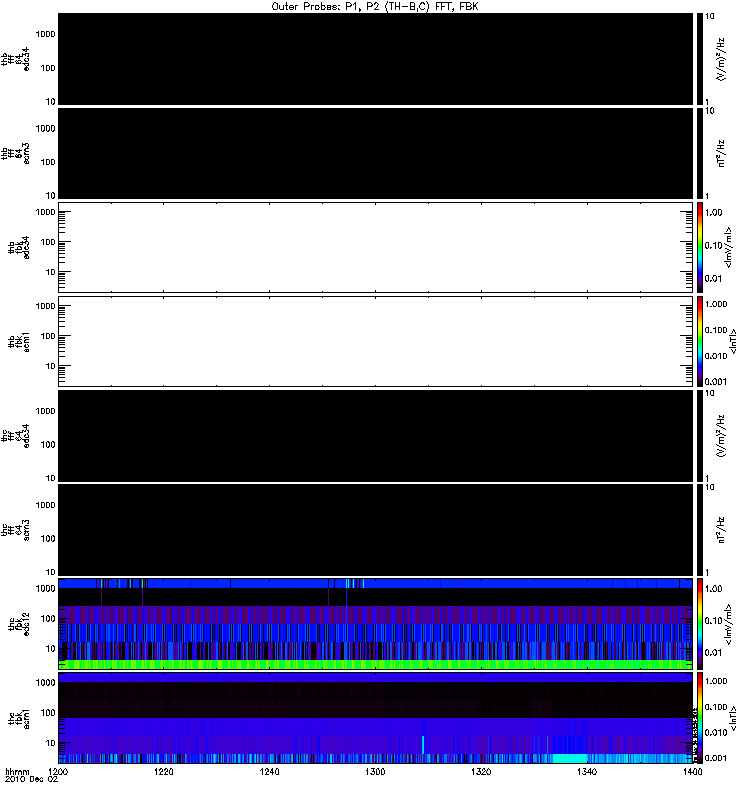The image size is (750, 800).
Task: Click the 'hhmm' axis format label
Action: [x=17, y=772]
